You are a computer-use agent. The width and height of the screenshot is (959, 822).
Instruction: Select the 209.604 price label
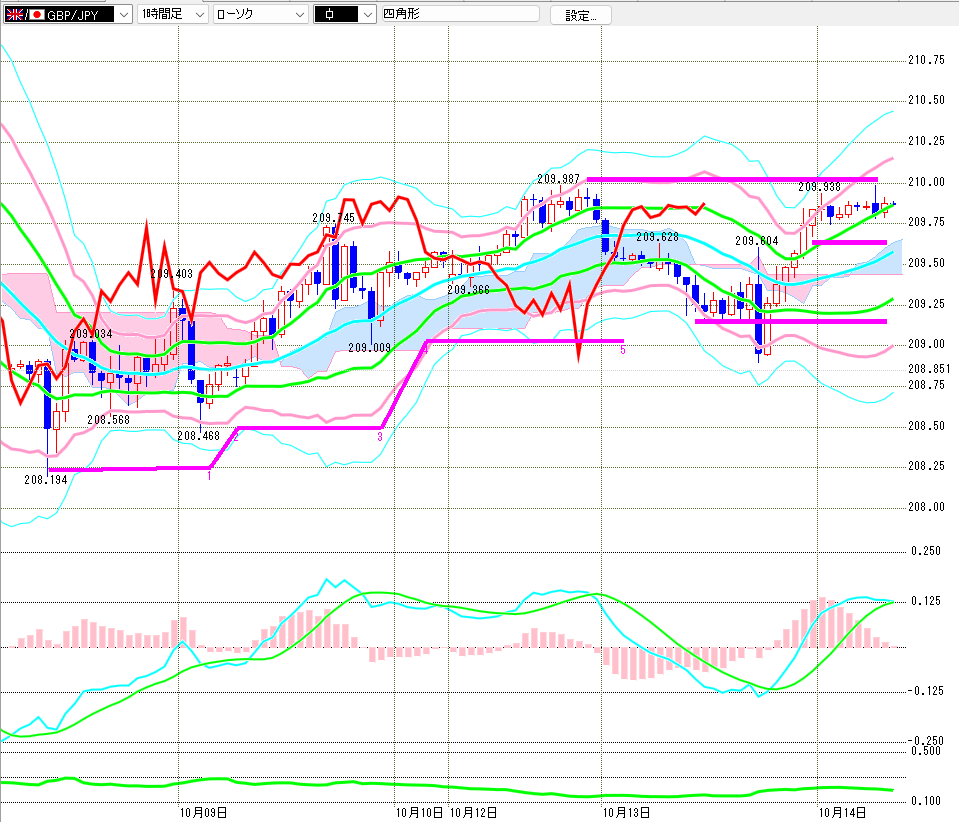[x=757, y=241]
